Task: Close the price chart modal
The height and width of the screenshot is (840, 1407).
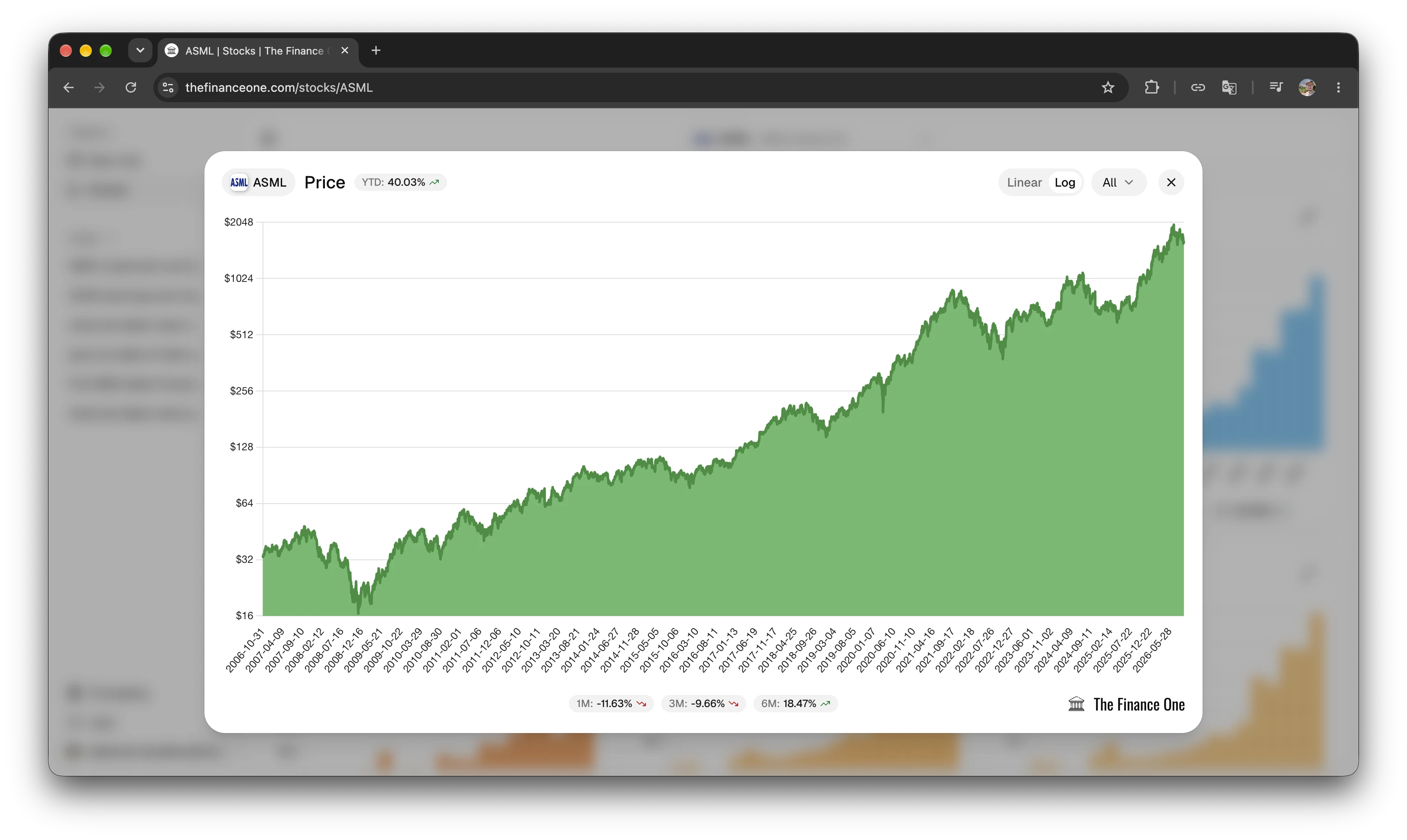Action: 1171,182
